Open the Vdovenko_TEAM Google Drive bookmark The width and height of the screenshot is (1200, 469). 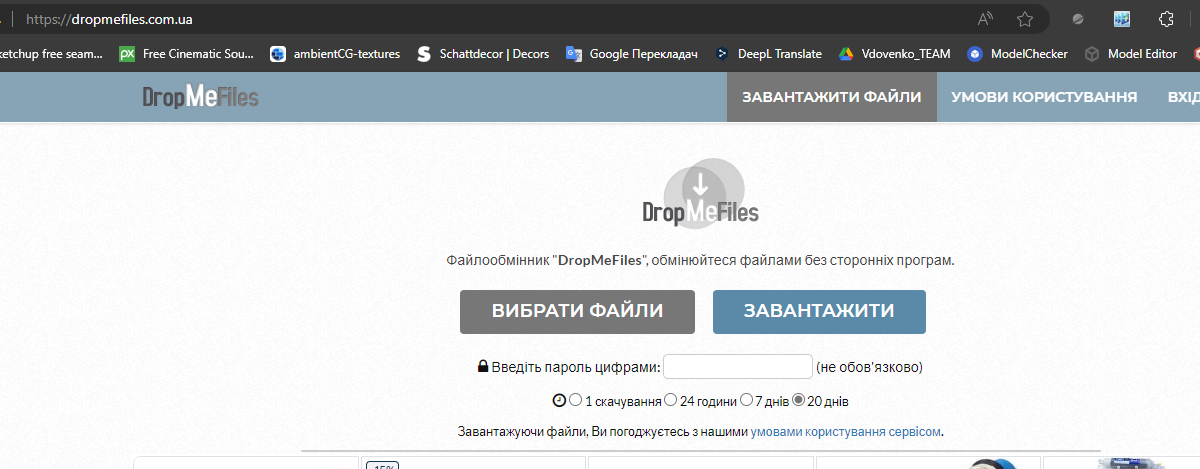tap(894, 54)
